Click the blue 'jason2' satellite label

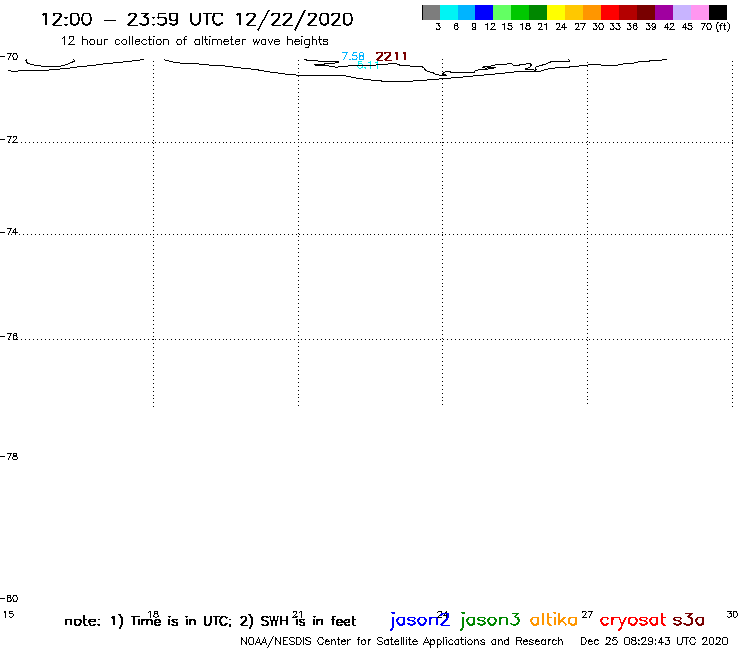(x=420, y=621)
